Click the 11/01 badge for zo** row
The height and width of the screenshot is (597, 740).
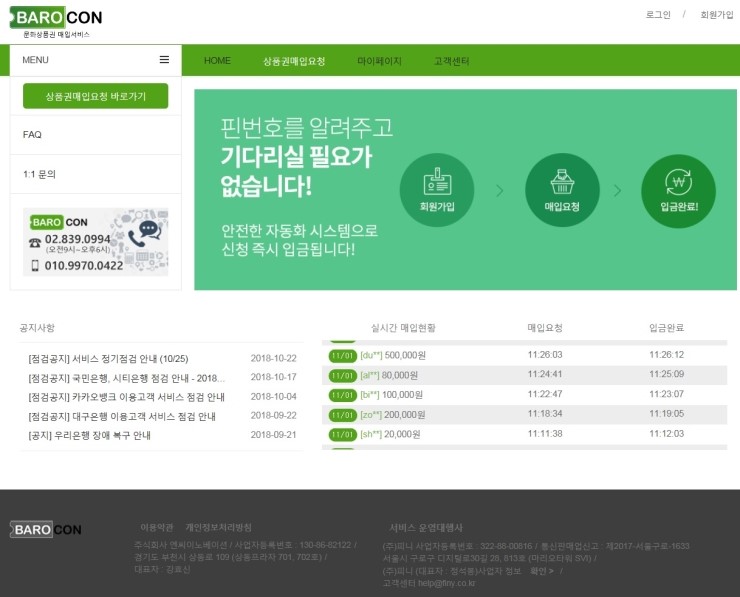(343, 415)
